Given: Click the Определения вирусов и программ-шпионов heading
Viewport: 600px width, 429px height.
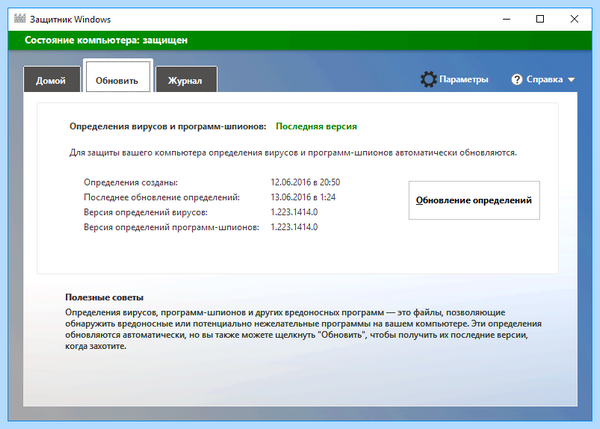Looking at the screenshot, I should click(168, 126).
